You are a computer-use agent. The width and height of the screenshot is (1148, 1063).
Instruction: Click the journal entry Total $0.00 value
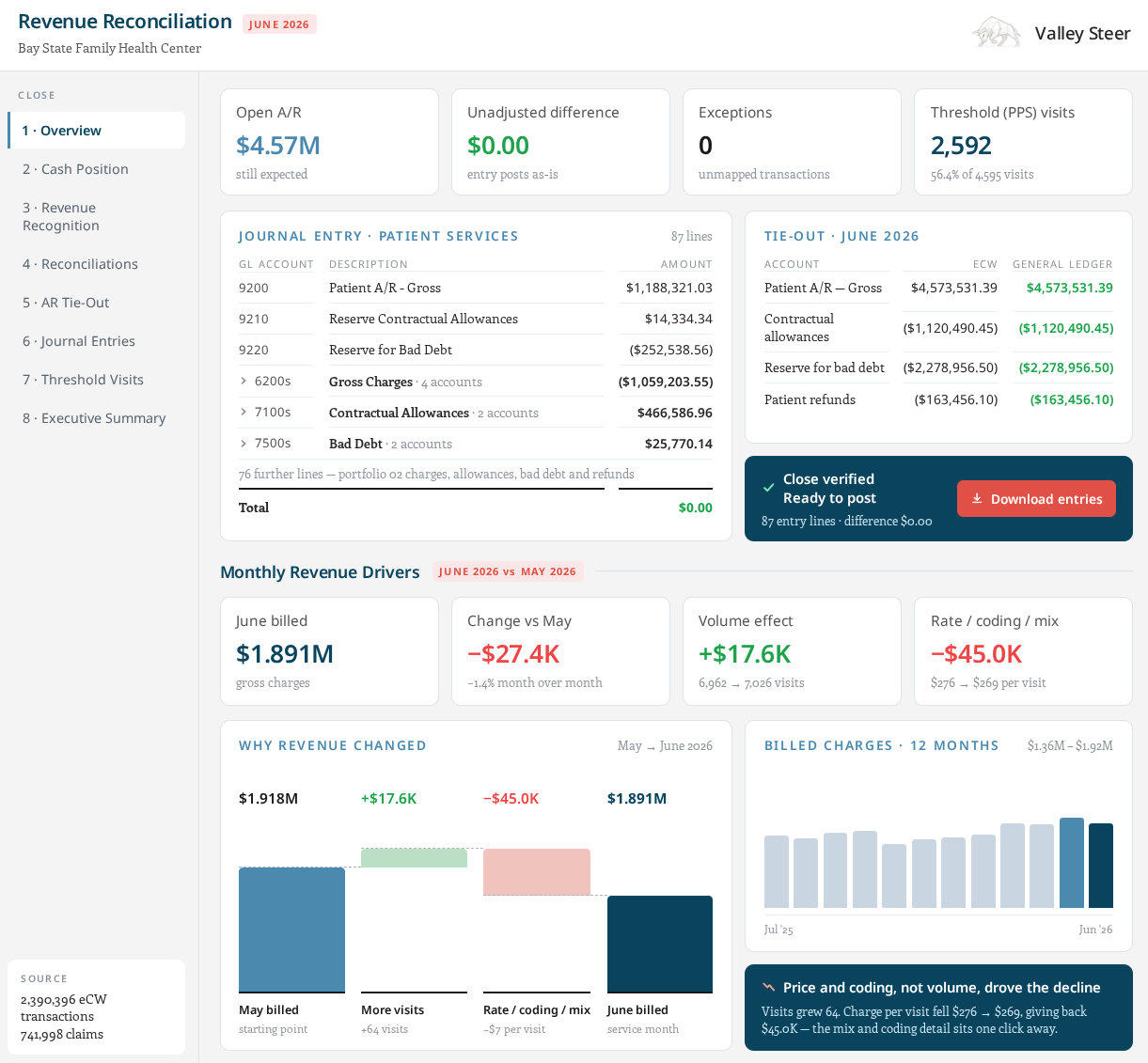[x=696, y=508]
